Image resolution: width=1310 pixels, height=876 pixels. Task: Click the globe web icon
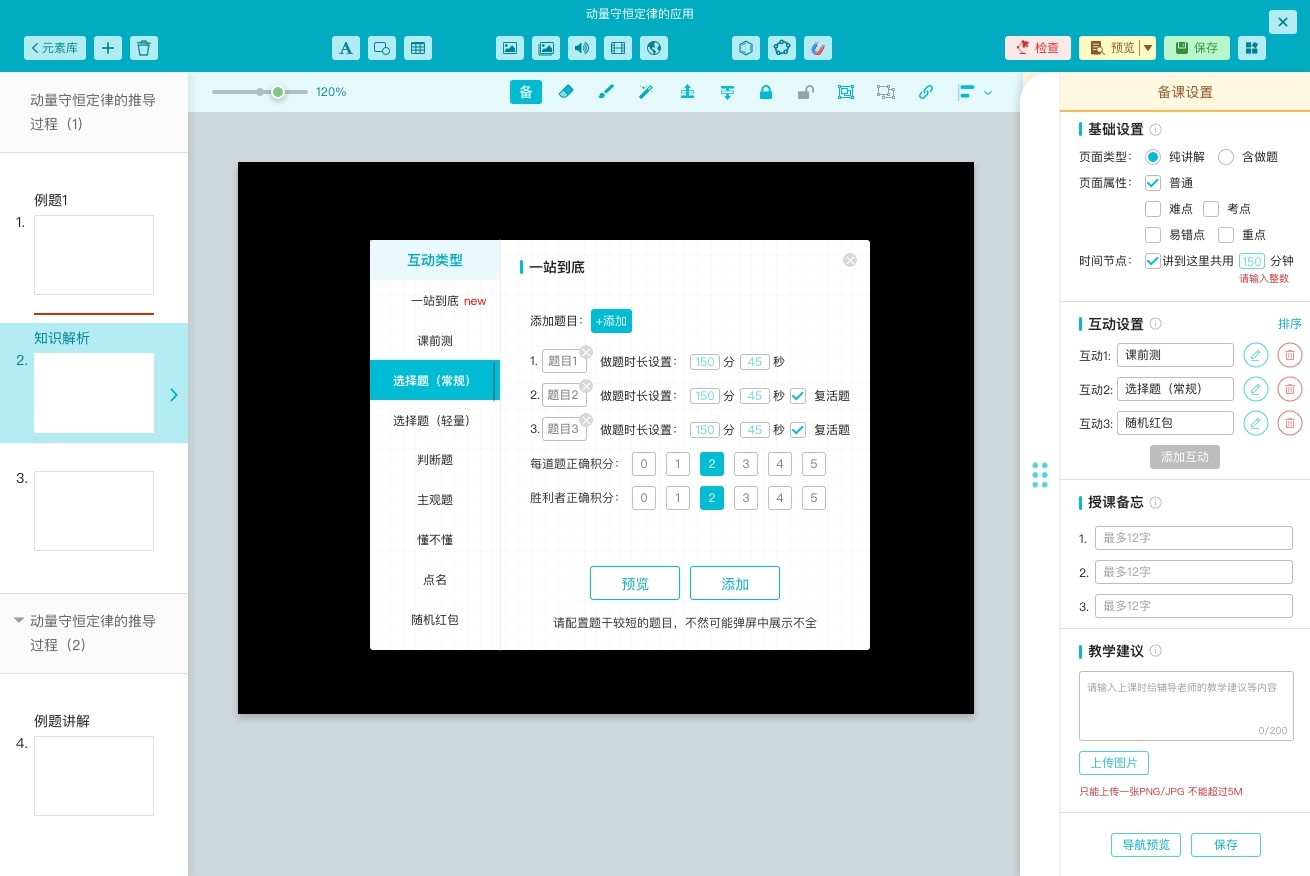click(x=653, y=48)
